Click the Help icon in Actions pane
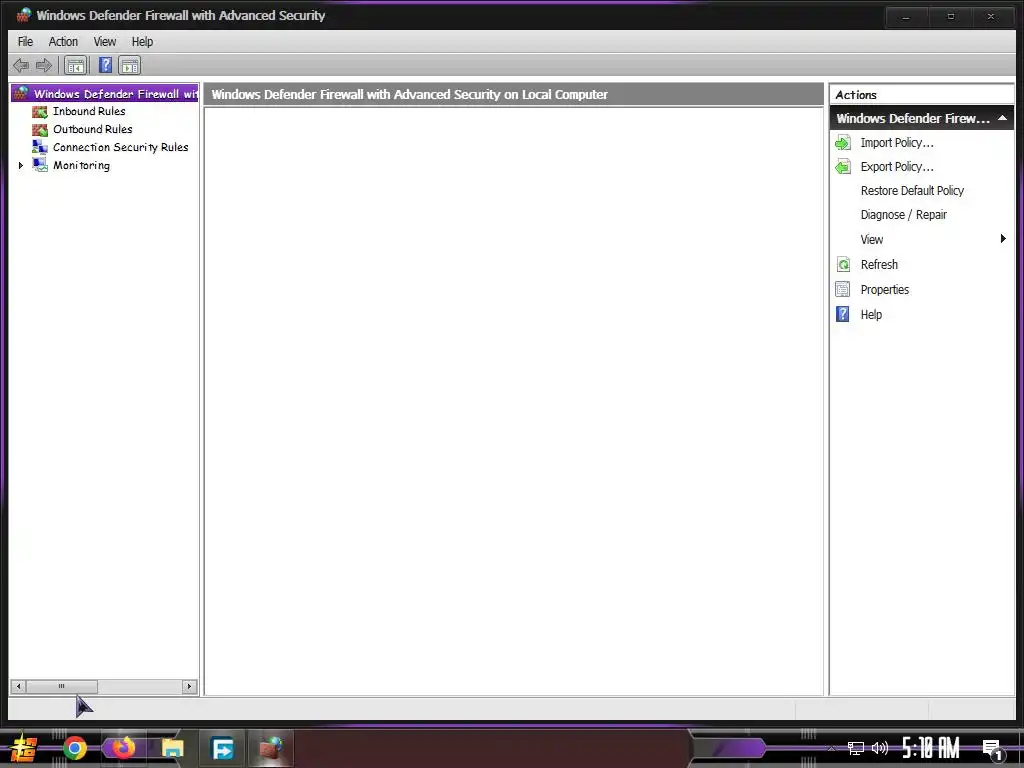 pos(843,314)
